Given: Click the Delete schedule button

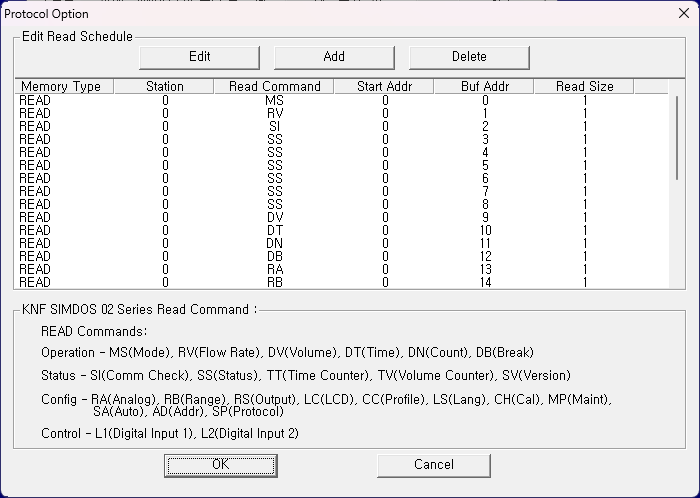Looking at the screenshot, I should [469, 57].
